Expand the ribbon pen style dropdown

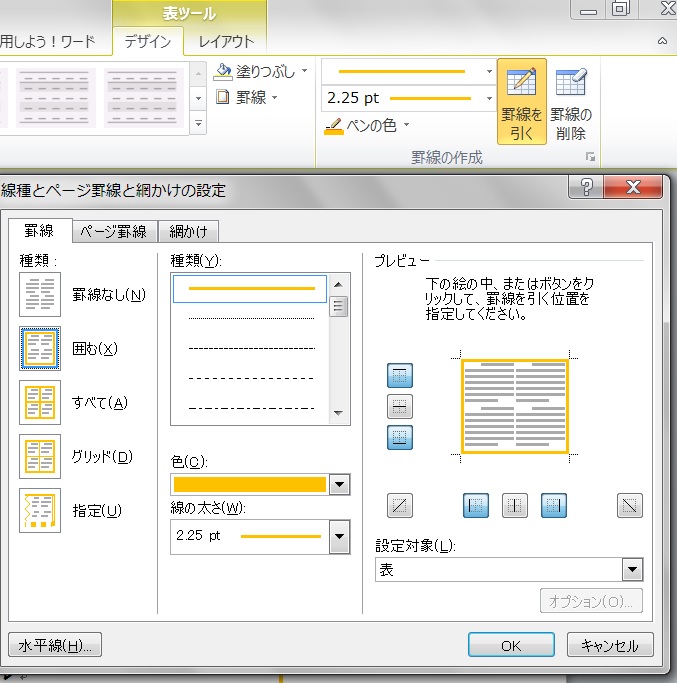pos(489,71)
